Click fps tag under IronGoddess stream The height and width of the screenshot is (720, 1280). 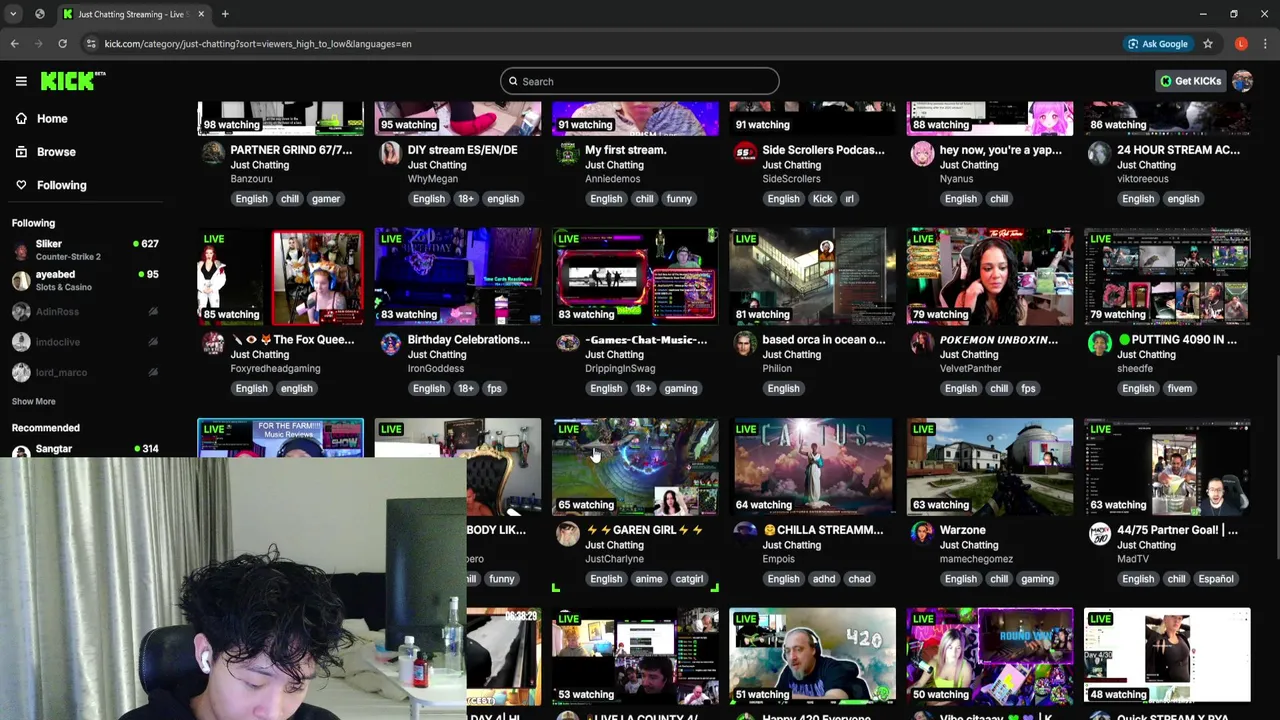(x=494, y=389)
